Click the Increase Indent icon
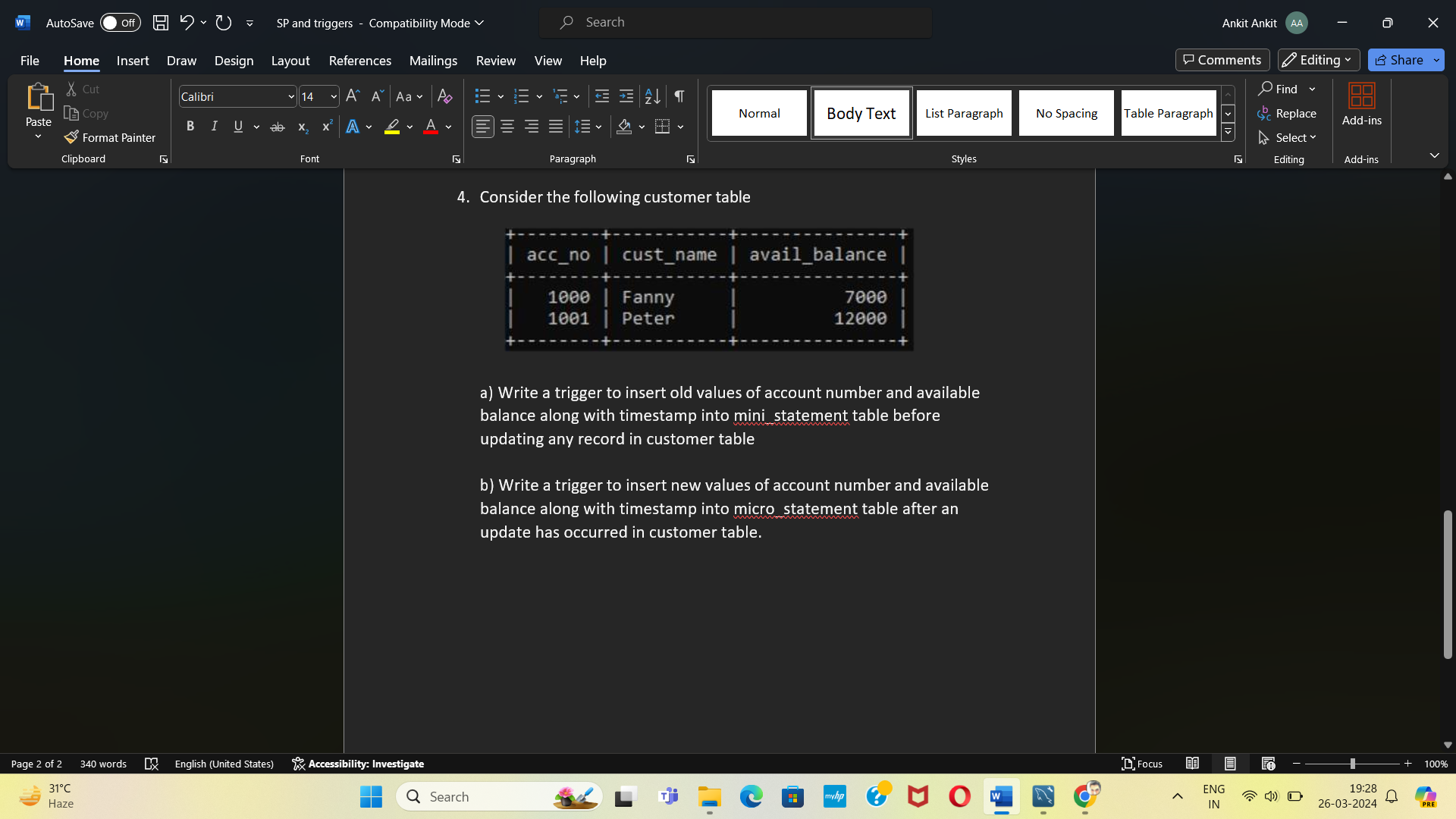 click(x=626, y=96)
